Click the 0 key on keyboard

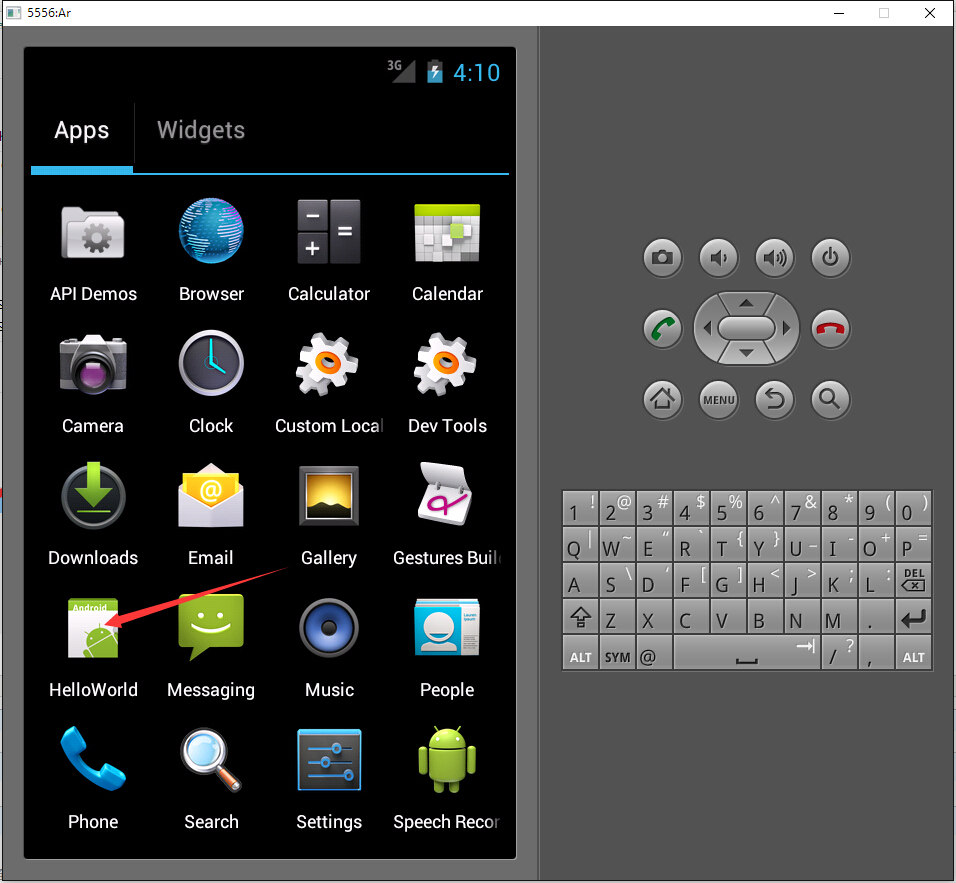pyautogui.click(x=913, y=509)
